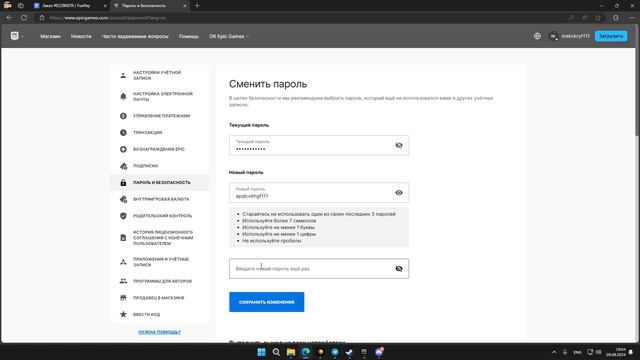Click the star icon next to Ввести код
Screen dimensions: 640x360
[x=123, y=314]
